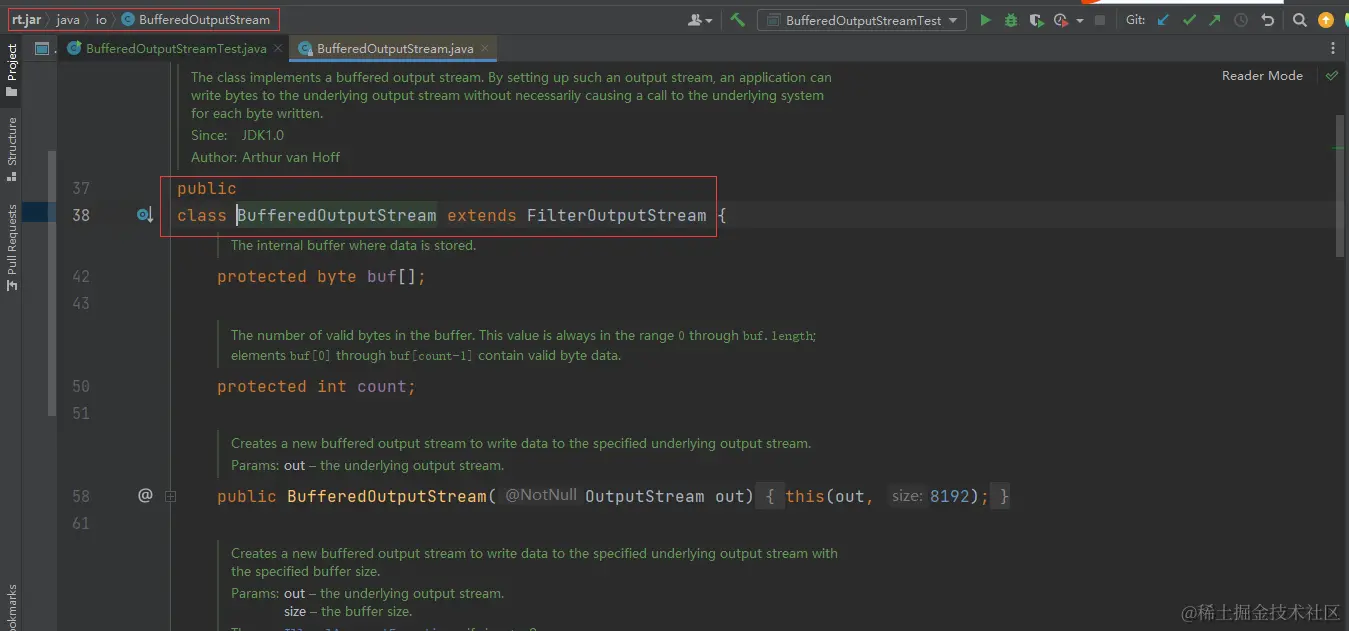Click line number 50 in the gutter

(x=81, y=387)
